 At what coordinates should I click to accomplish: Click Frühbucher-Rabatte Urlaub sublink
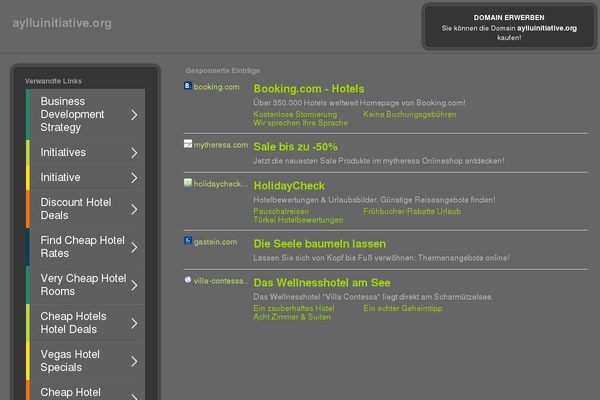412,211
